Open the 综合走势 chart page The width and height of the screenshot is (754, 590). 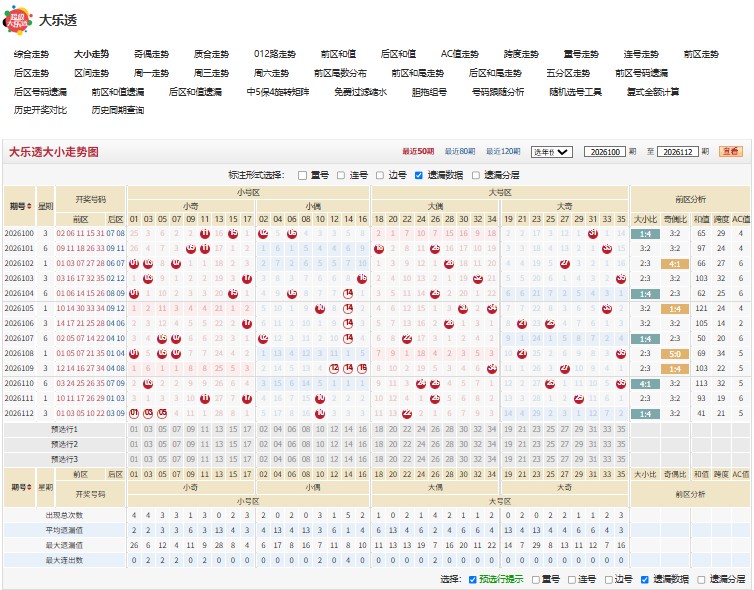(31, 54)
